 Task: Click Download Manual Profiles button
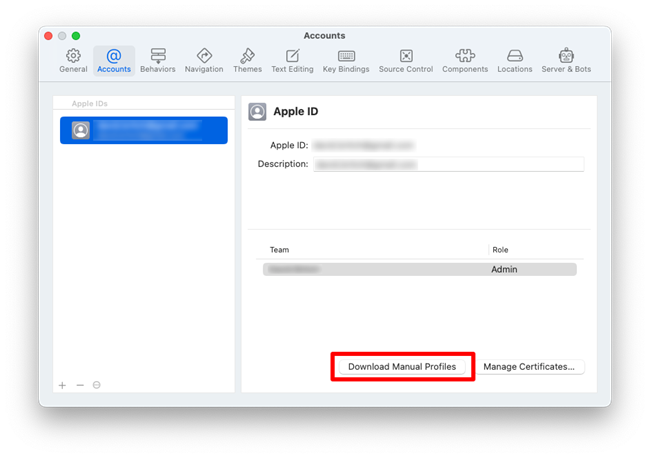[402, 367]
